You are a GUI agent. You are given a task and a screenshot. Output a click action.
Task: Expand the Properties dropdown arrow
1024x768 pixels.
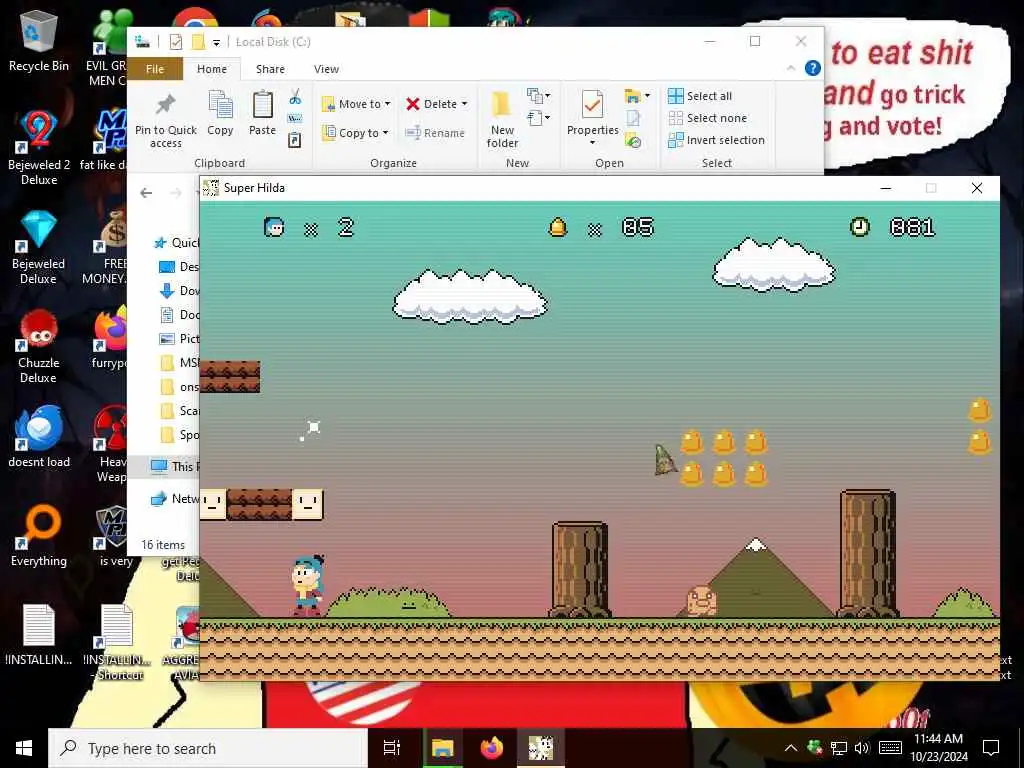[592, 143]
